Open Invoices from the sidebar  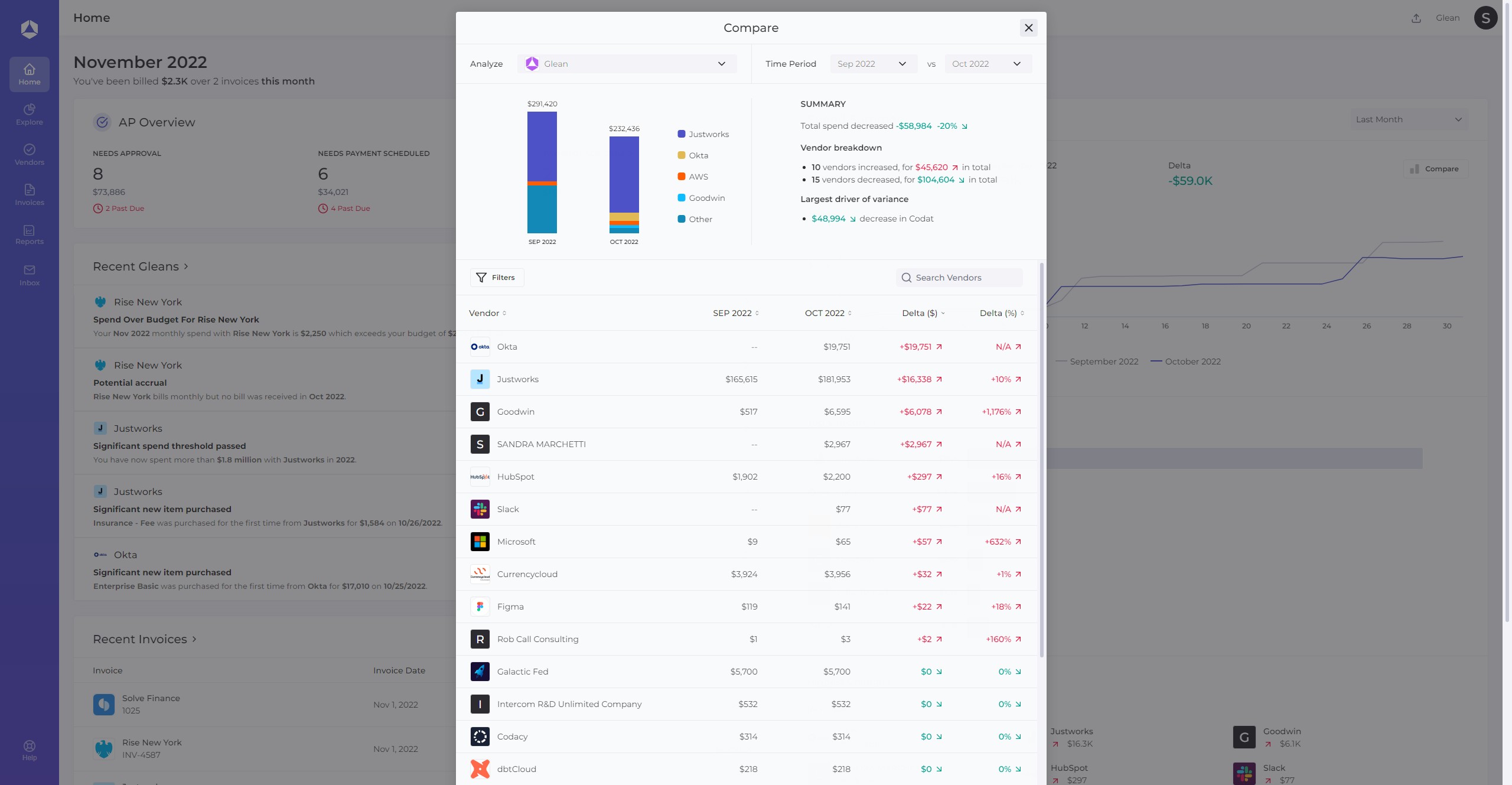coord(29,195)
